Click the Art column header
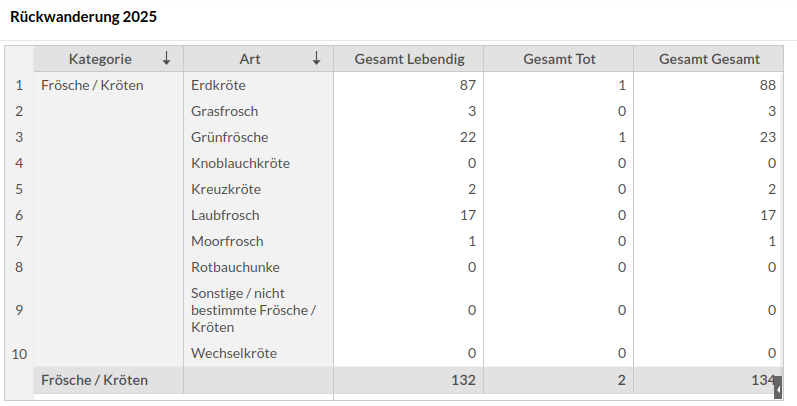Image resolution: width=797 pixels, height=406 pixels. 250,59
